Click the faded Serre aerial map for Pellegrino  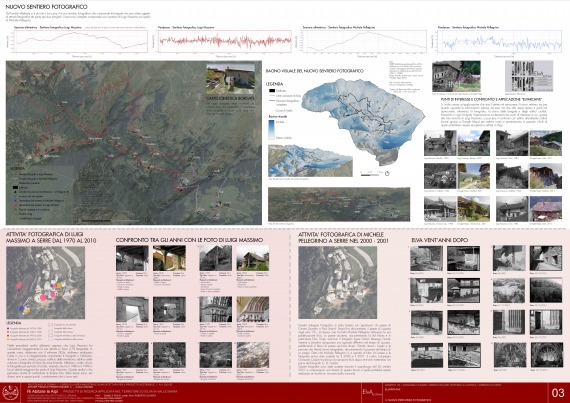coord(337,283)
